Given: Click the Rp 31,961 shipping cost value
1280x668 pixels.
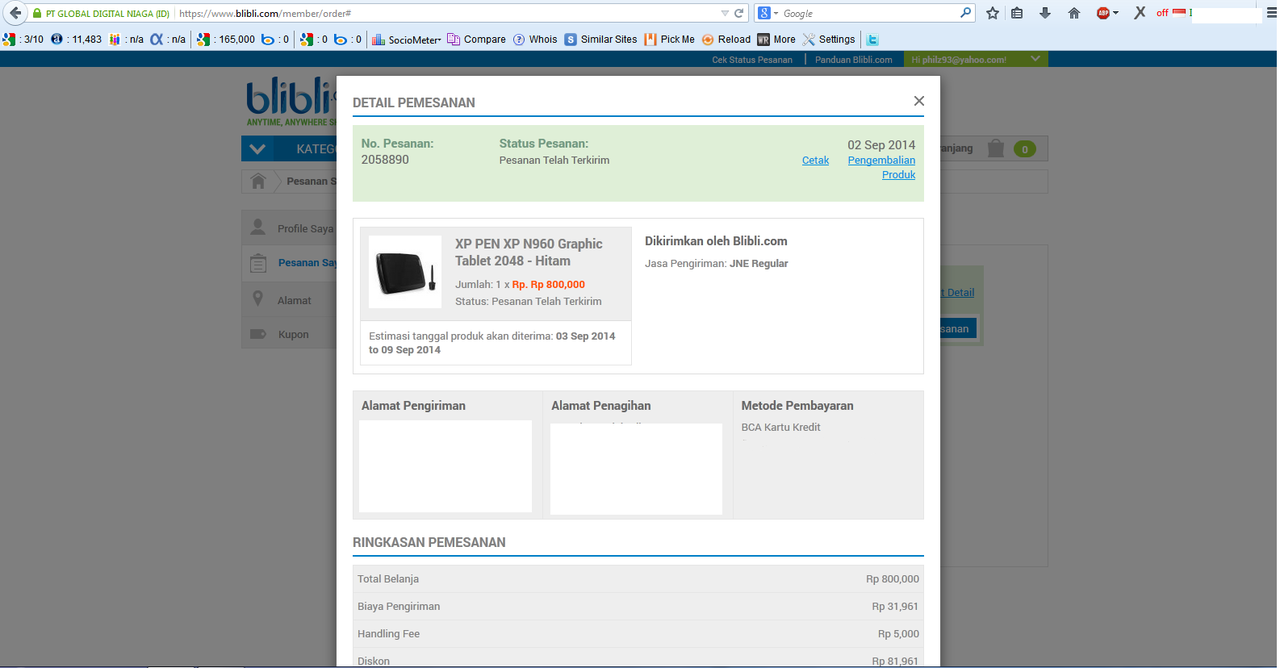Looking at the screenshot, I should point(895,606).
